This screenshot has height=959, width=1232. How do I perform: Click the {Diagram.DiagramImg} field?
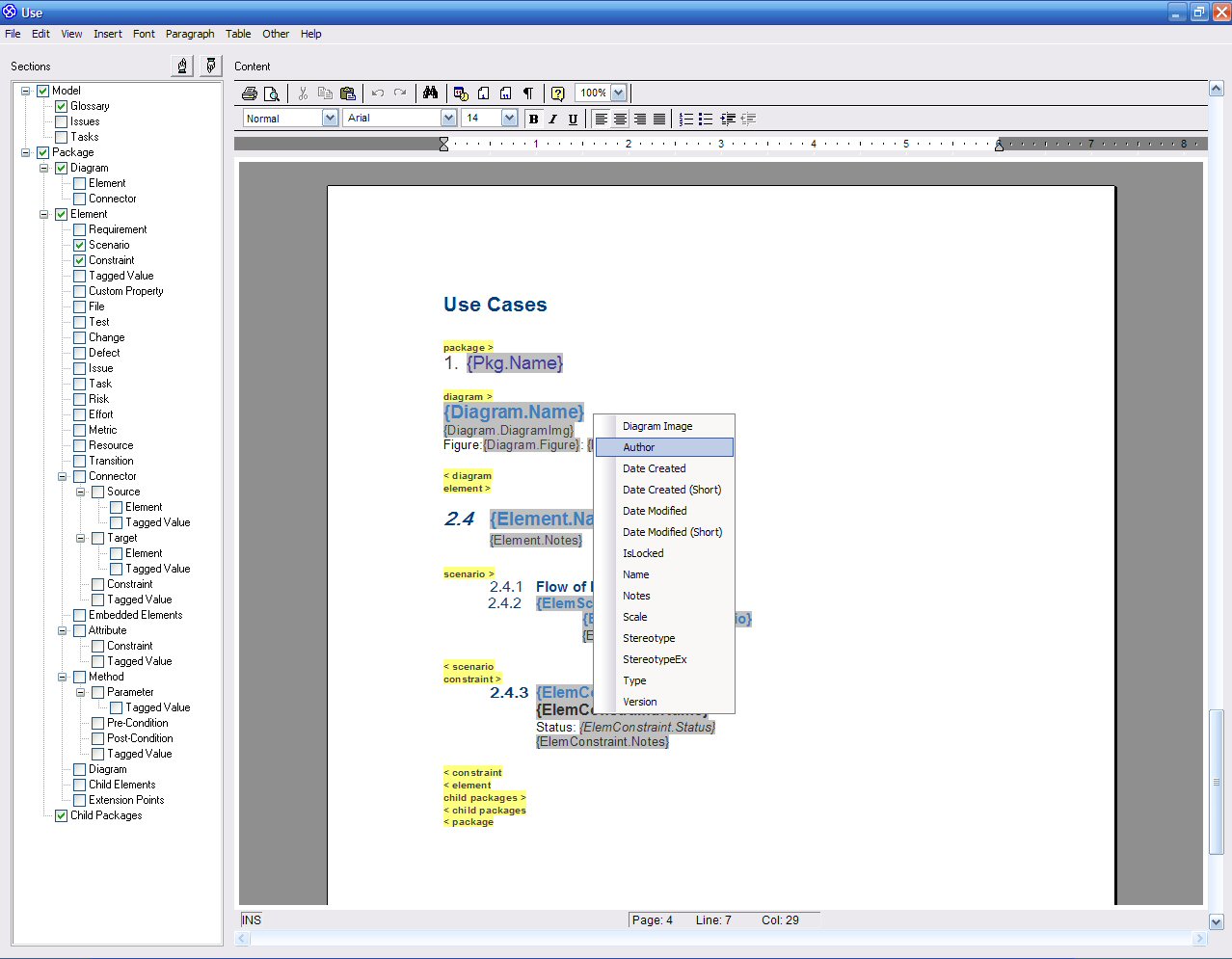pos(508,430)
